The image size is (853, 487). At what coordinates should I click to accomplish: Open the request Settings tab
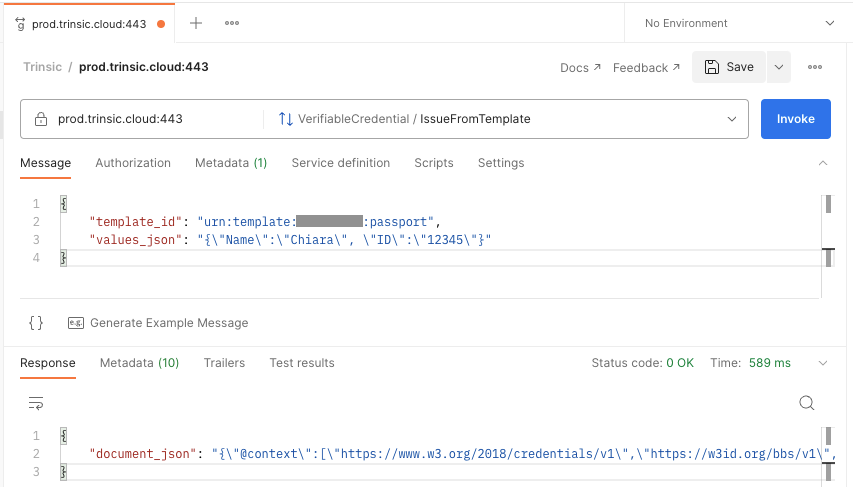click(x=501, y=163)
